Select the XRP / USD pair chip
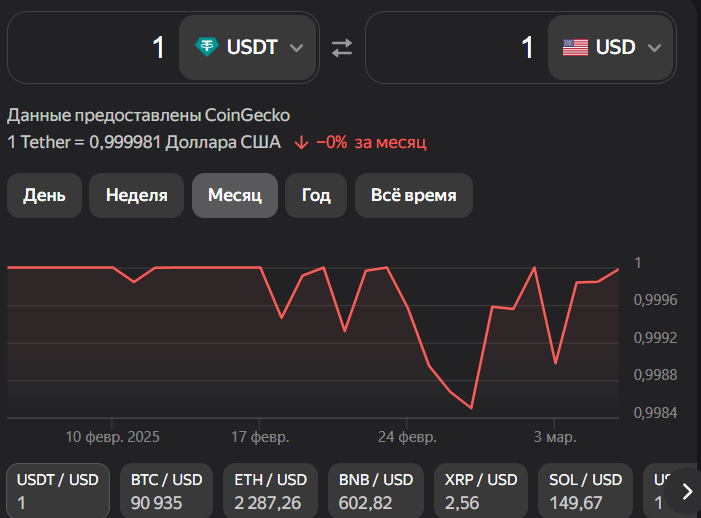The image size is (701, 518). coord(481,490)
